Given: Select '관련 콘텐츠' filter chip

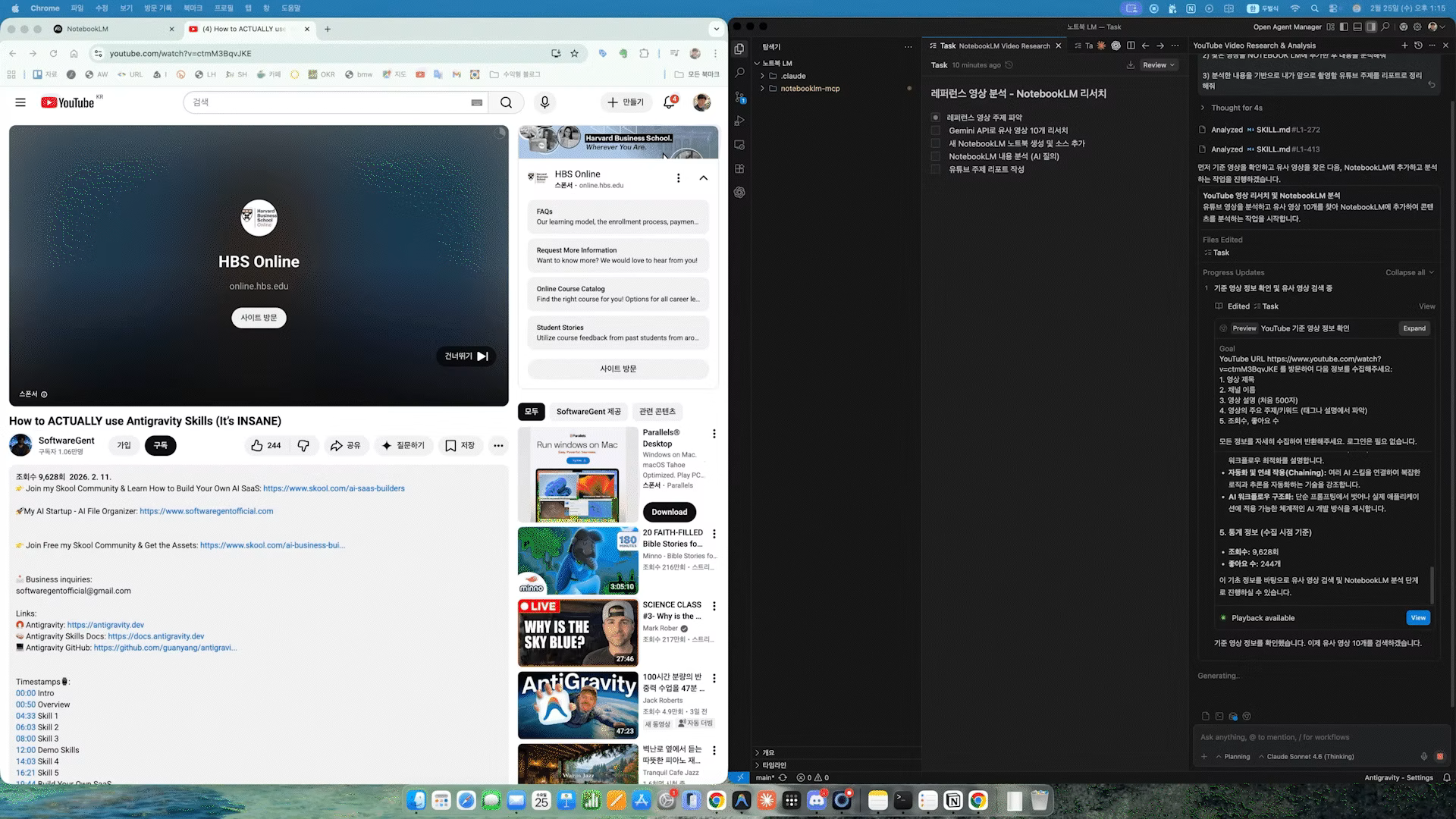Looking at the screenshot, I should pyautogui.click(x=657, y=412).
